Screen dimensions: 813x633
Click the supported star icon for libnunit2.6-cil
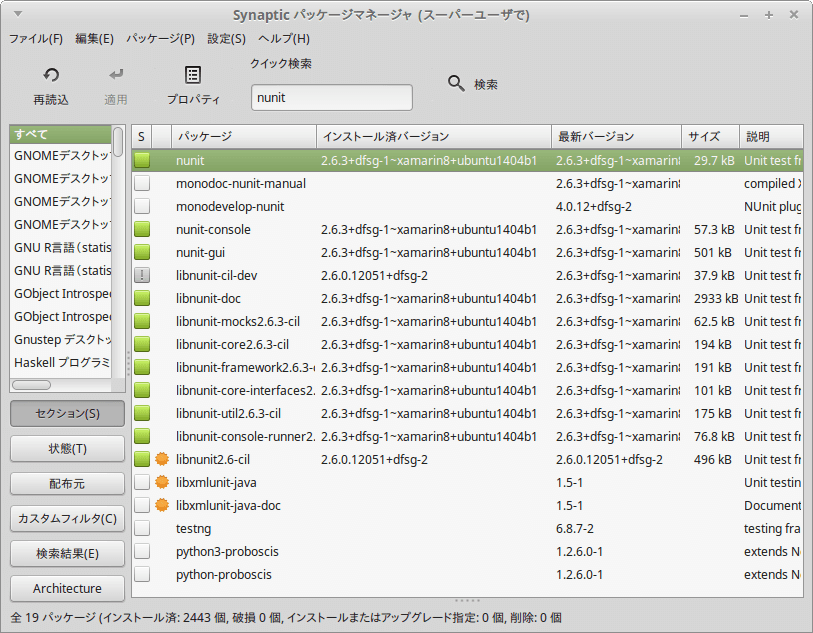click(x=162, y=459)
